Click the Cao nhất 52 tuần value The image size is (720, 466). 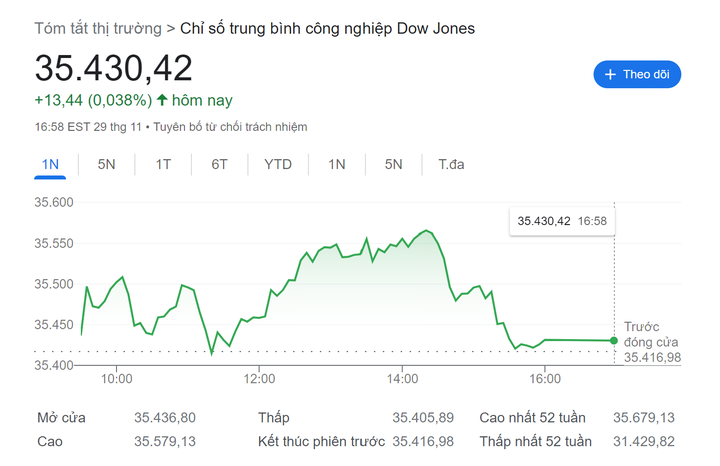click(643, 418)
